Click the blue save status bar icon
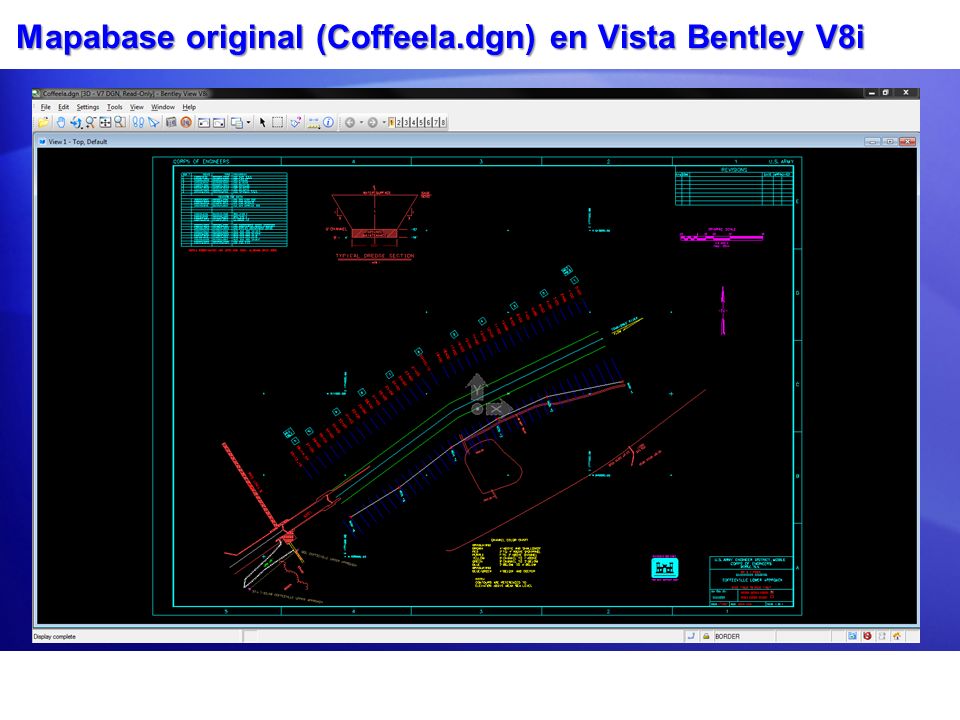960x720 pixels. [852, 636]
